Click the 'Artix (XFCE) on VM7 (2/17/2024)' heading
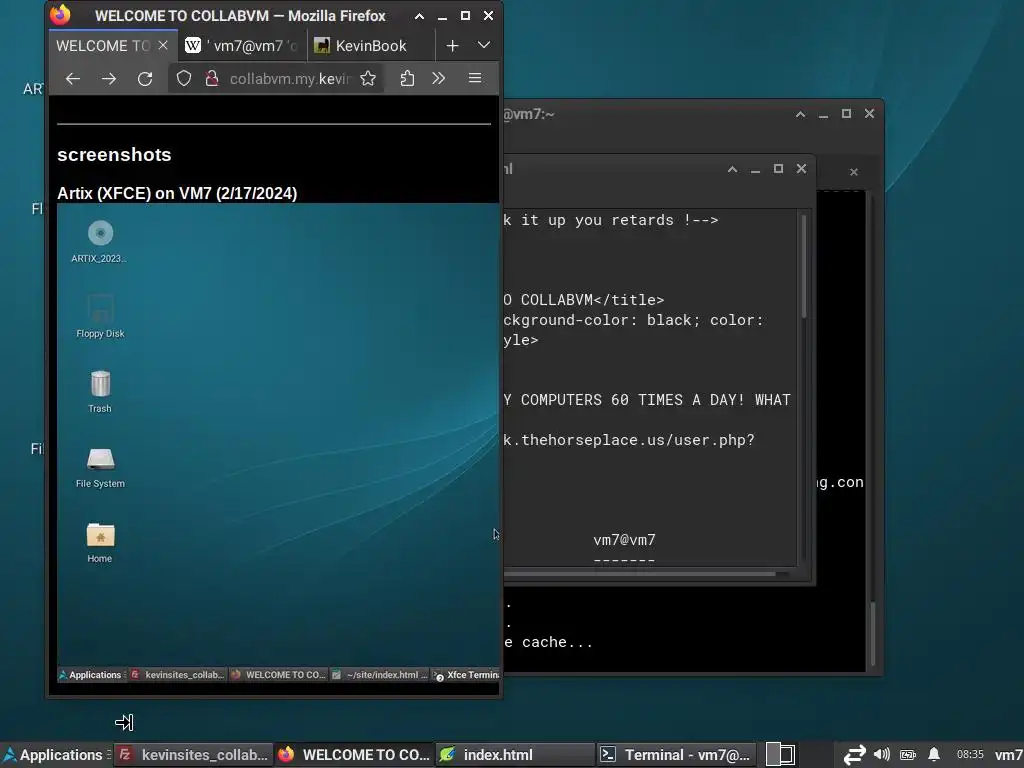This screenshot has width=1024, height=768. pyautogui.click(x=177, y=193)
